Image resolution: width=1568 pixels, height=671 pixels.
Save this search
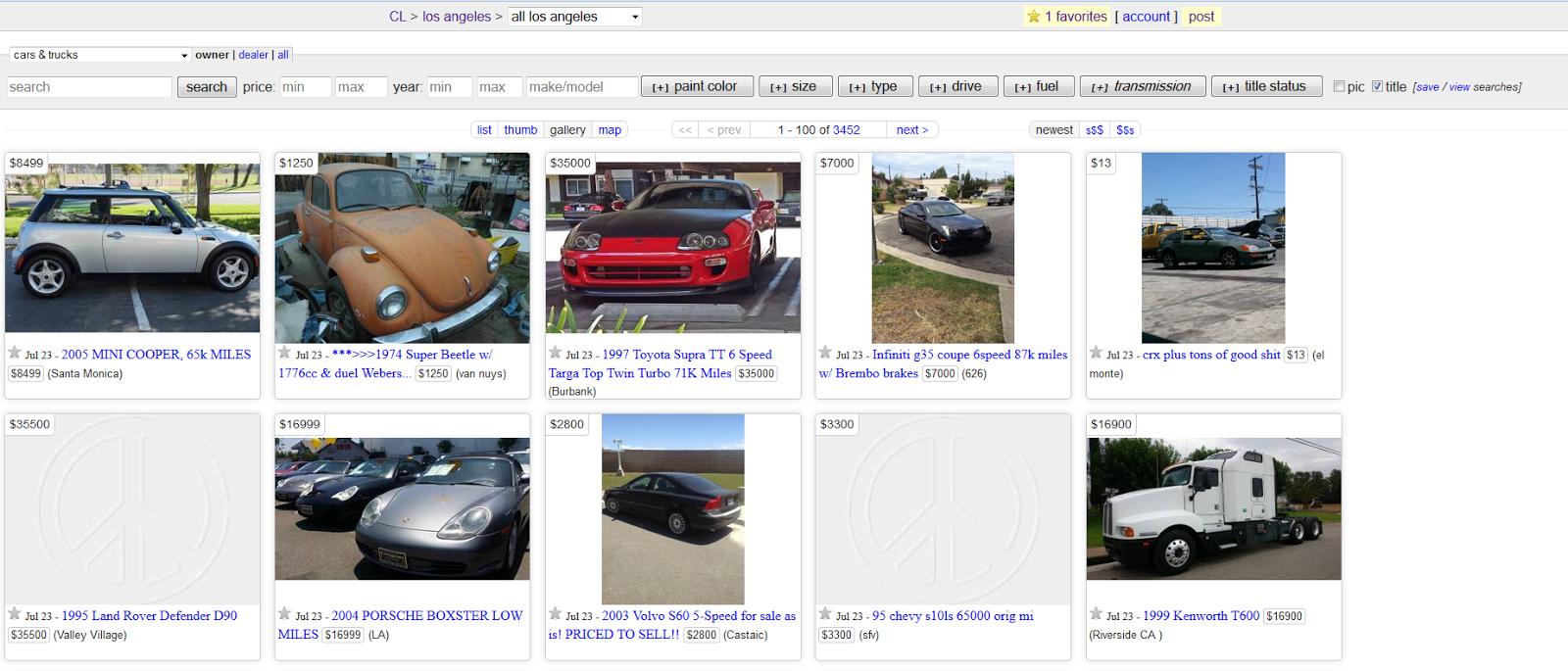[1428, 87]
